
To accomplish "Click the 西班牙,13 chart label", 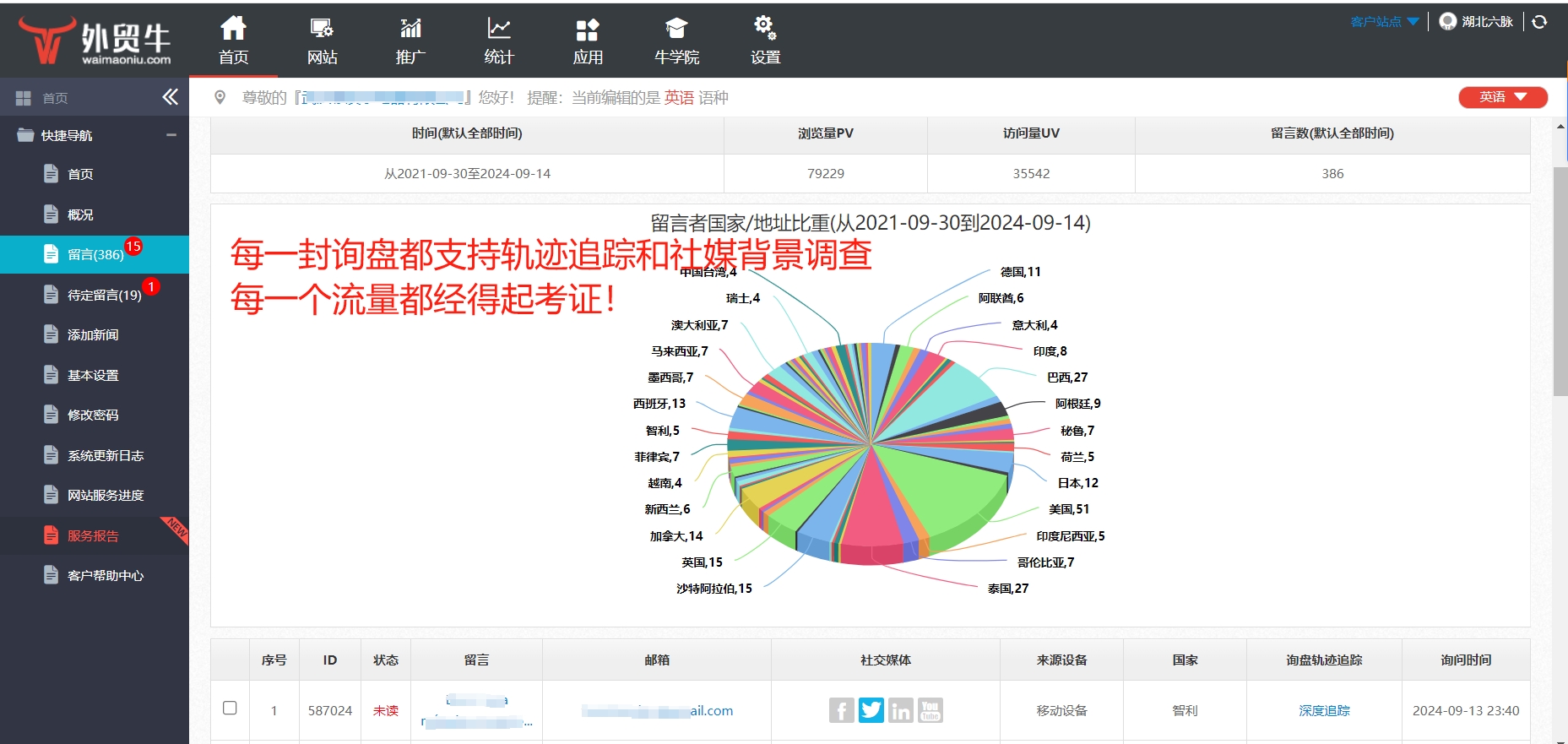I will click(x=659, y=404).
